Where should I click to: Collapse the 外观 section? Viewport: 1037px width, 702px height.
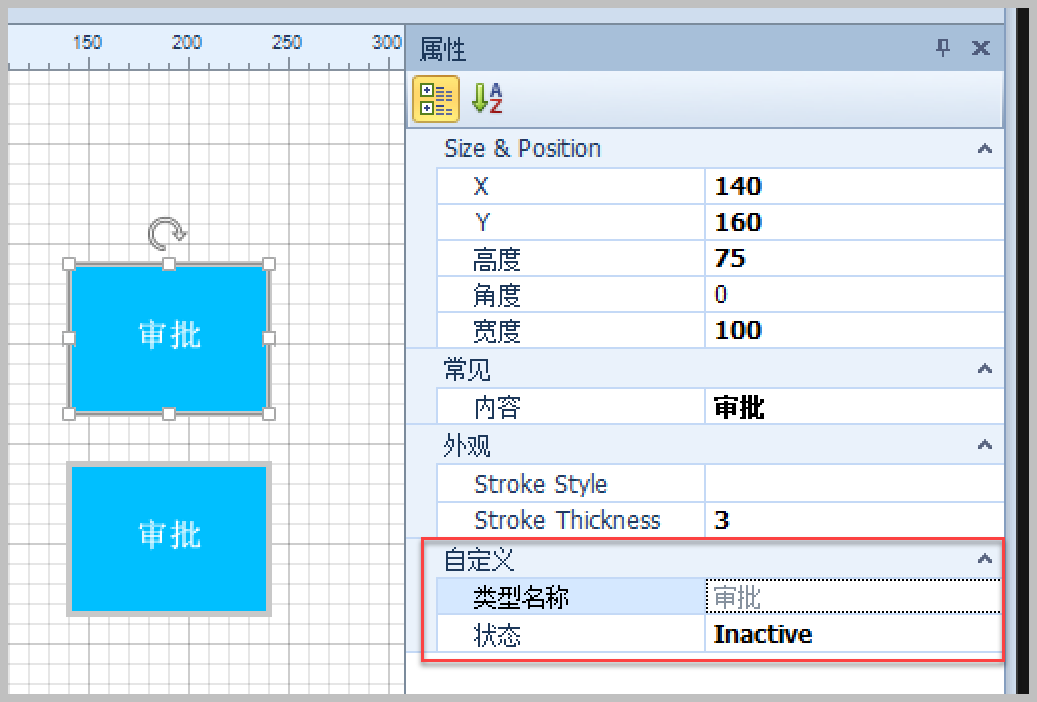[985, 445]
